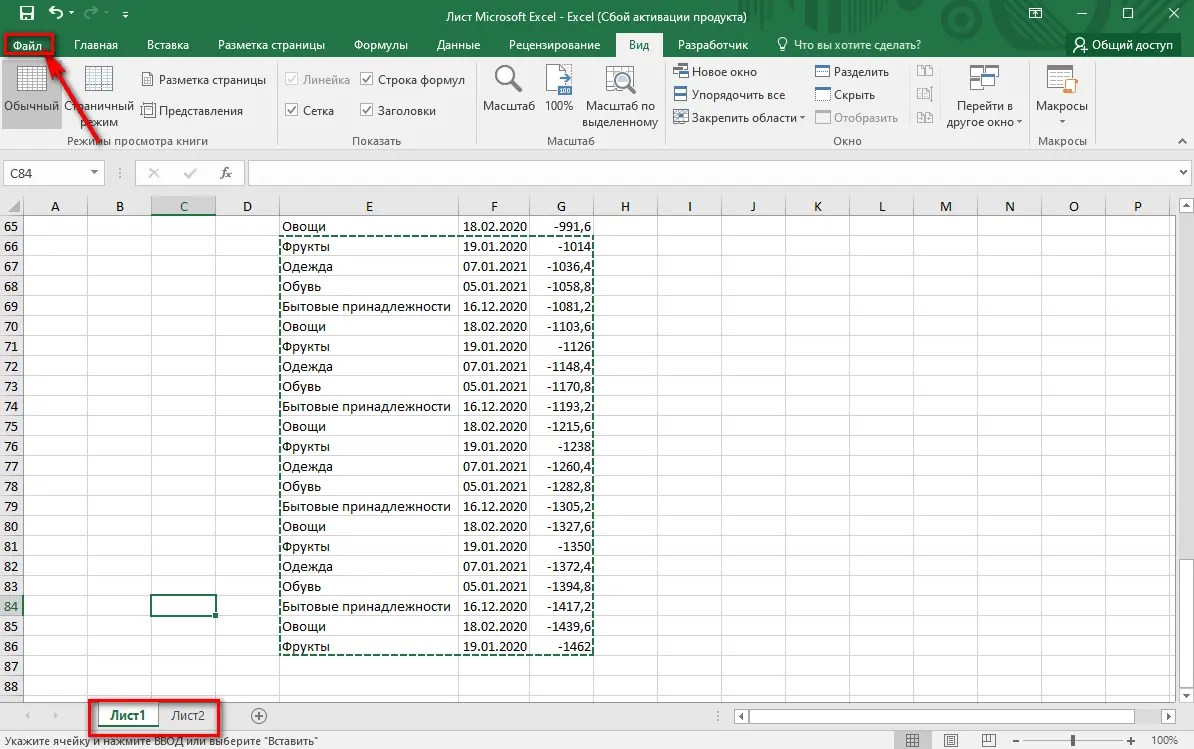
Task: Select row 75 header
Action: 11,426
